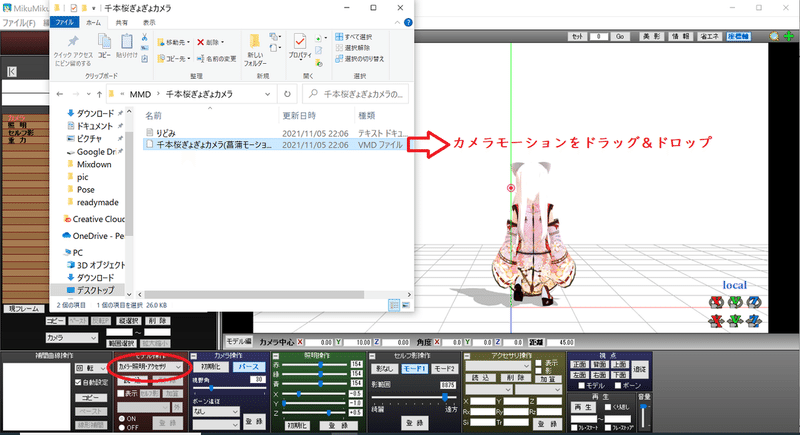Click the upper blue Z axis rotate icon

coord(754,302)
